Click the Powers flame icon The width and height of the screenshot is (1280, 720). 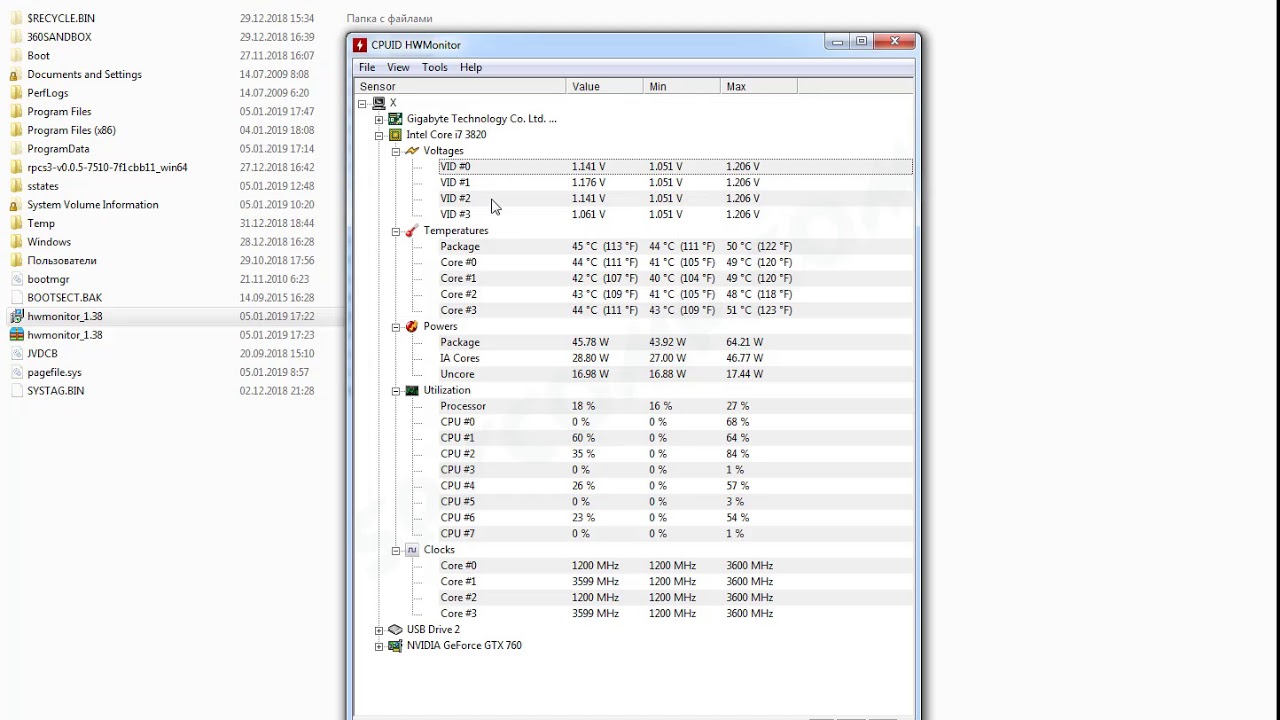[412, 327]
